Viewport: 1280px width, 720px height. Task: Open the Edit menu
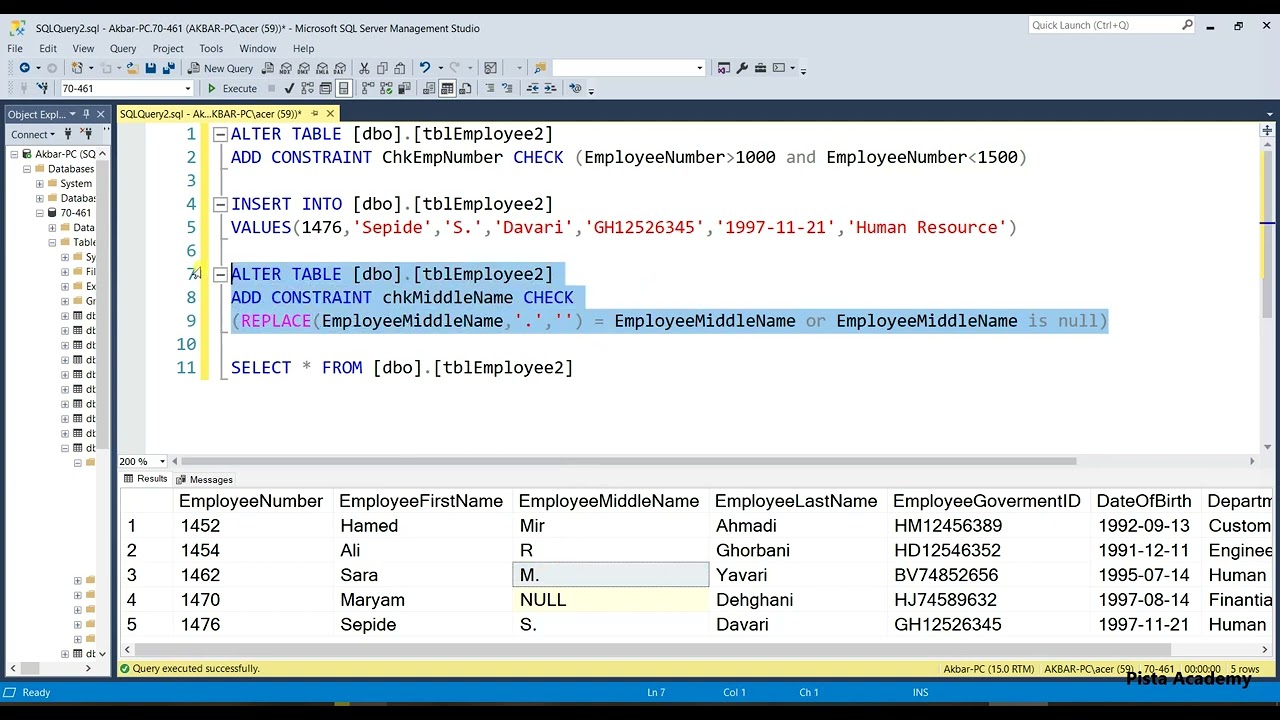49,48
